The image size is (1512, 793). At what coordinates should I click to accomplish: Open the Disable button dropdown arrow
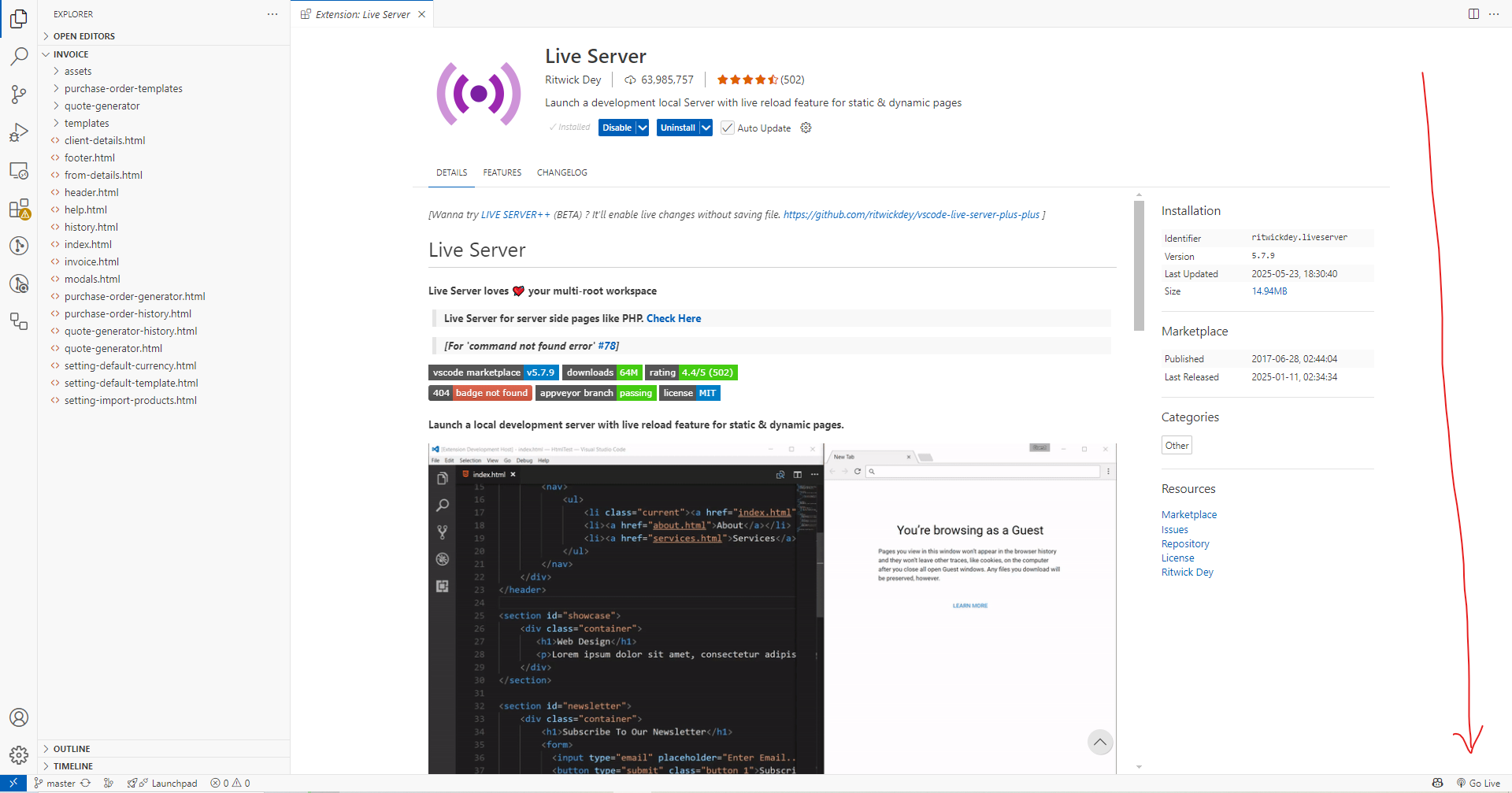click(643, 128)
